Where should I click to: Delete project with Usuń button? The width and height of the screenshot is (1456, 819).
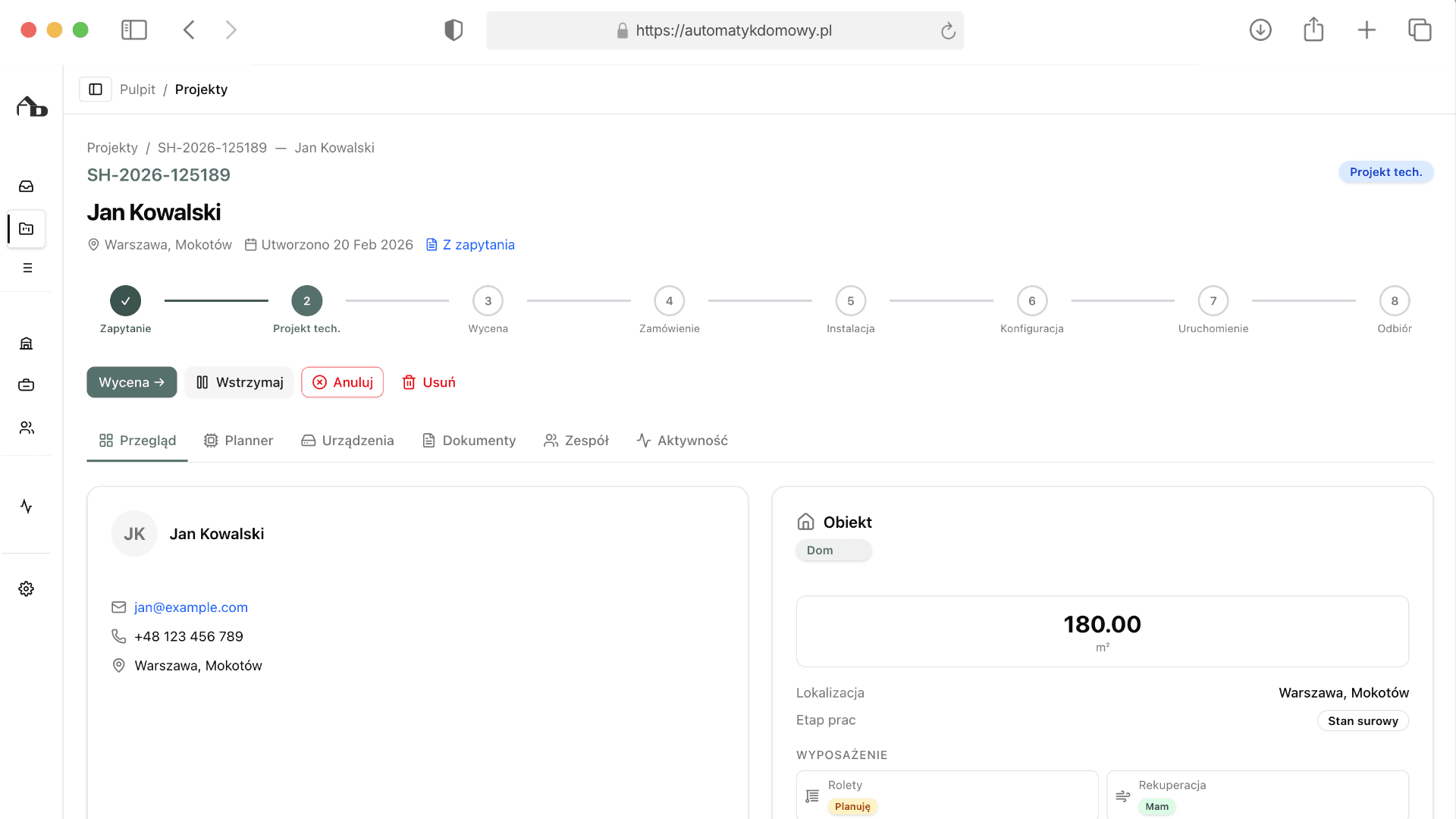pyautogui.click(x=428, y=382)
